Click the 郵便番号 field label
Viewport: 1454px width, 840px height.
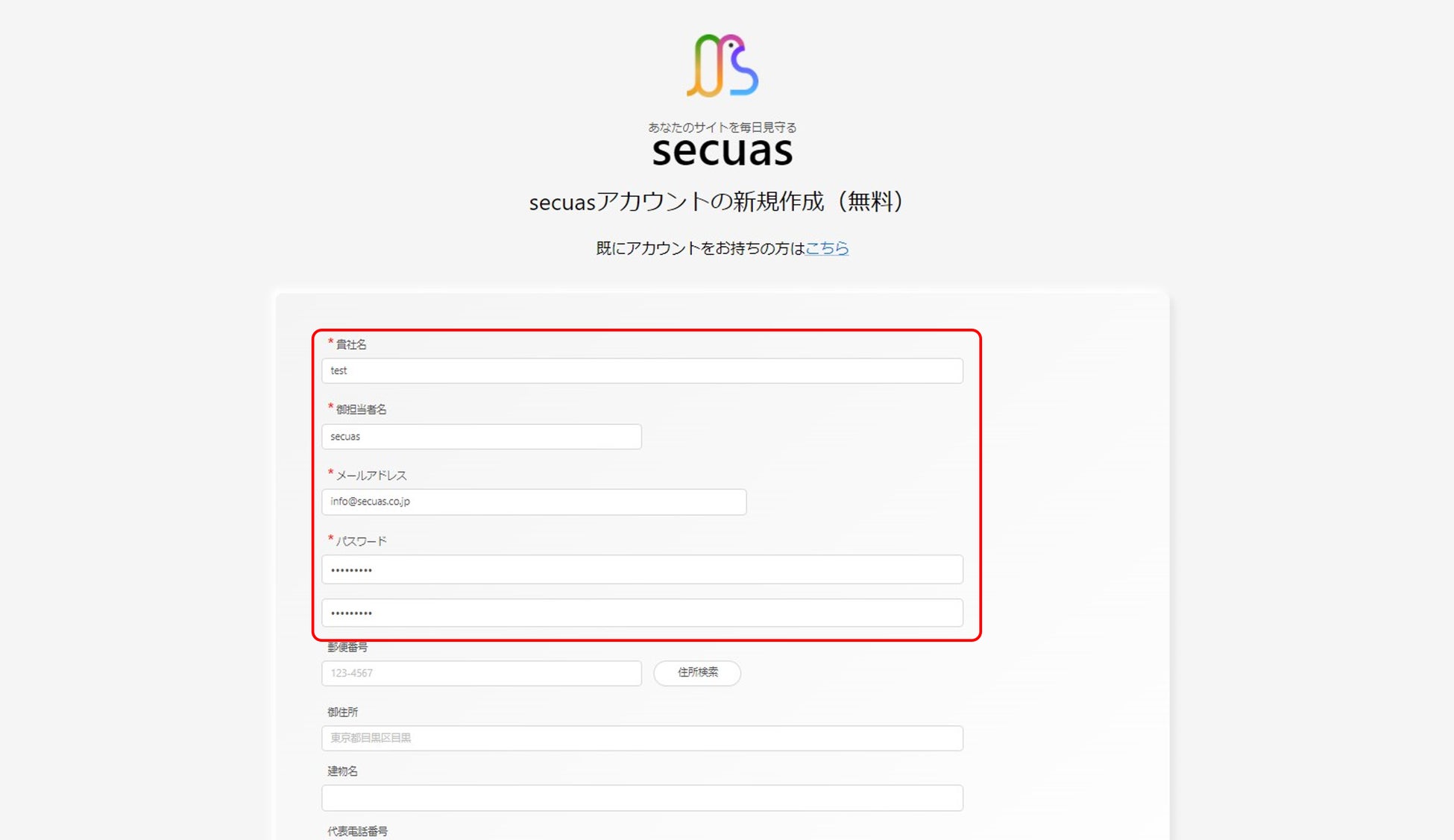(347, 647)
